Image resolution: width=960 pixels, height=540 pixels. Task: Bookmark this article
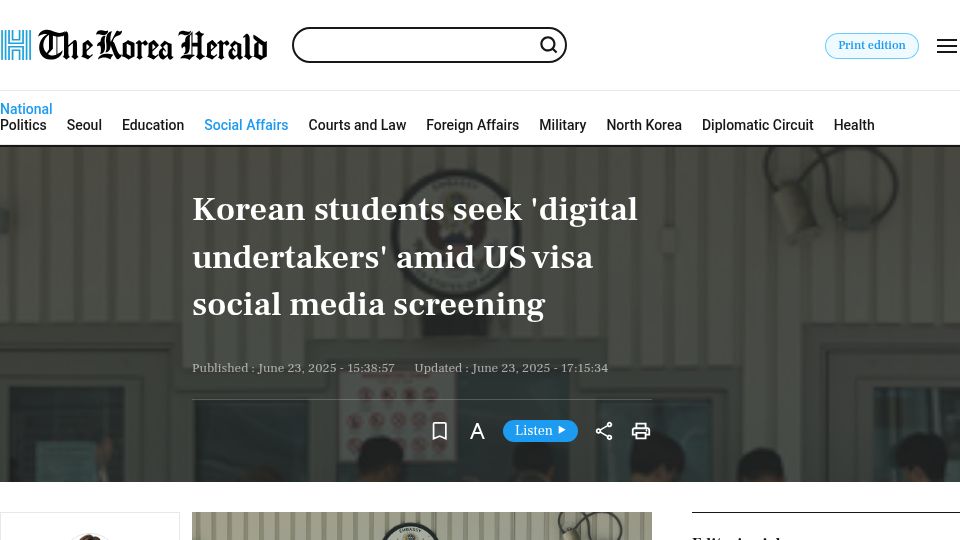(x=440, y=431)
